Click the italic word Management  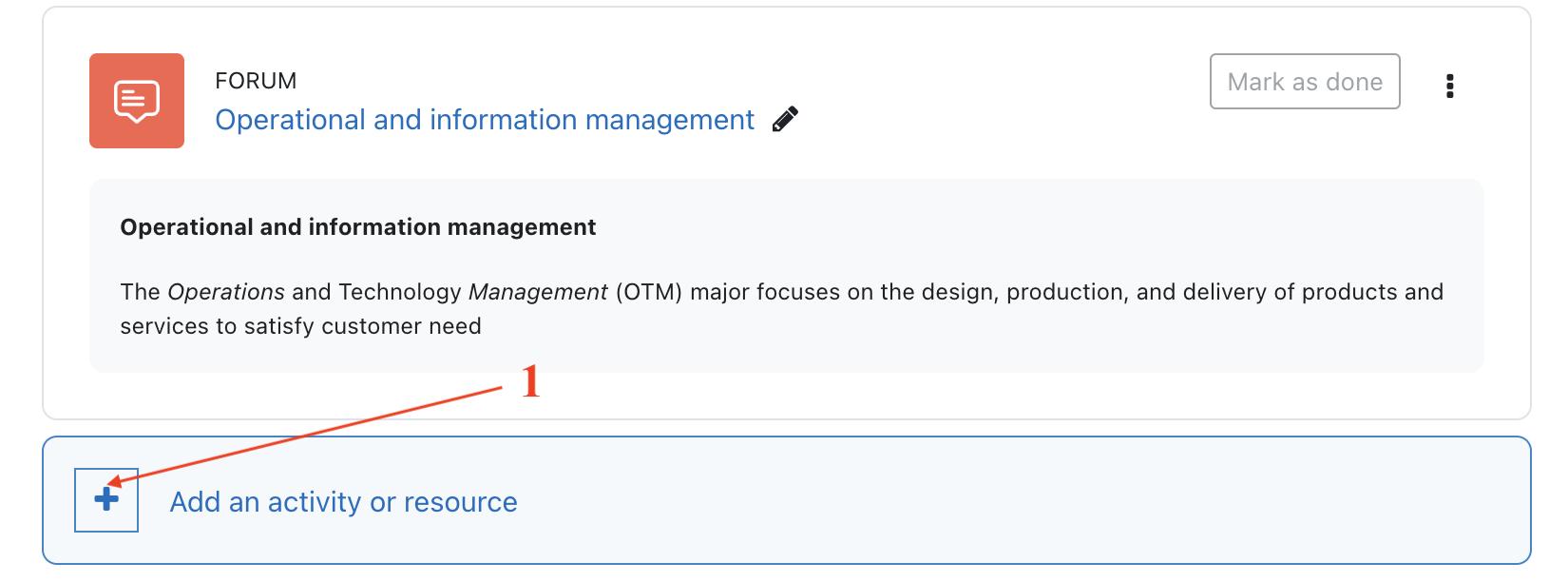[538, 292]
